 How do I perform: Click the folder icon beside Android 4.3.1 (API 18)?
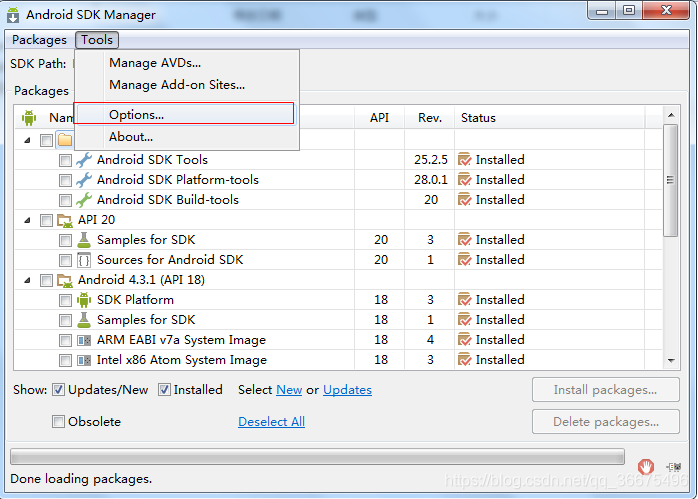pyautogui.click(x=65, y=280)
